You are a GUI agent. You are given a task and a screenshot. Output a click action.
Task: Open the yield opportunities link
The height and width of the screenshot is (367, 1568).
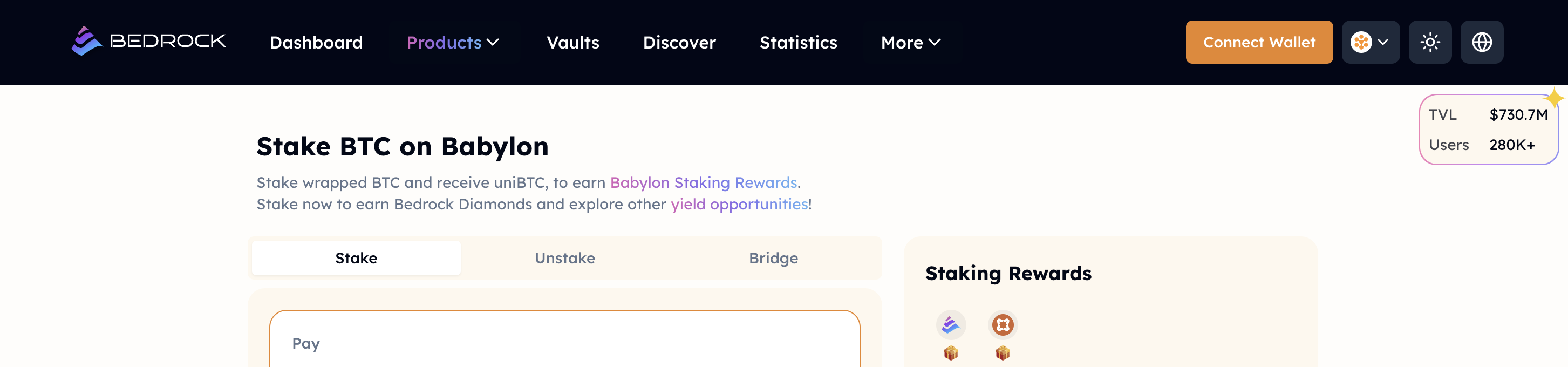739,205
